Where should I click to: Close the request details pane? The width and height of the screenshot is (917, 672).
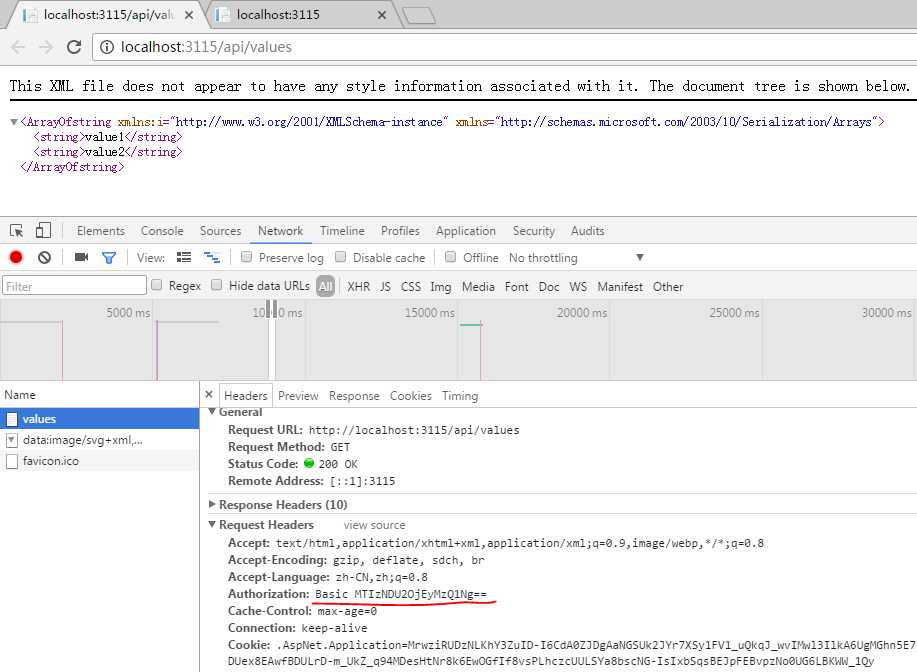[x=209, y=395]
